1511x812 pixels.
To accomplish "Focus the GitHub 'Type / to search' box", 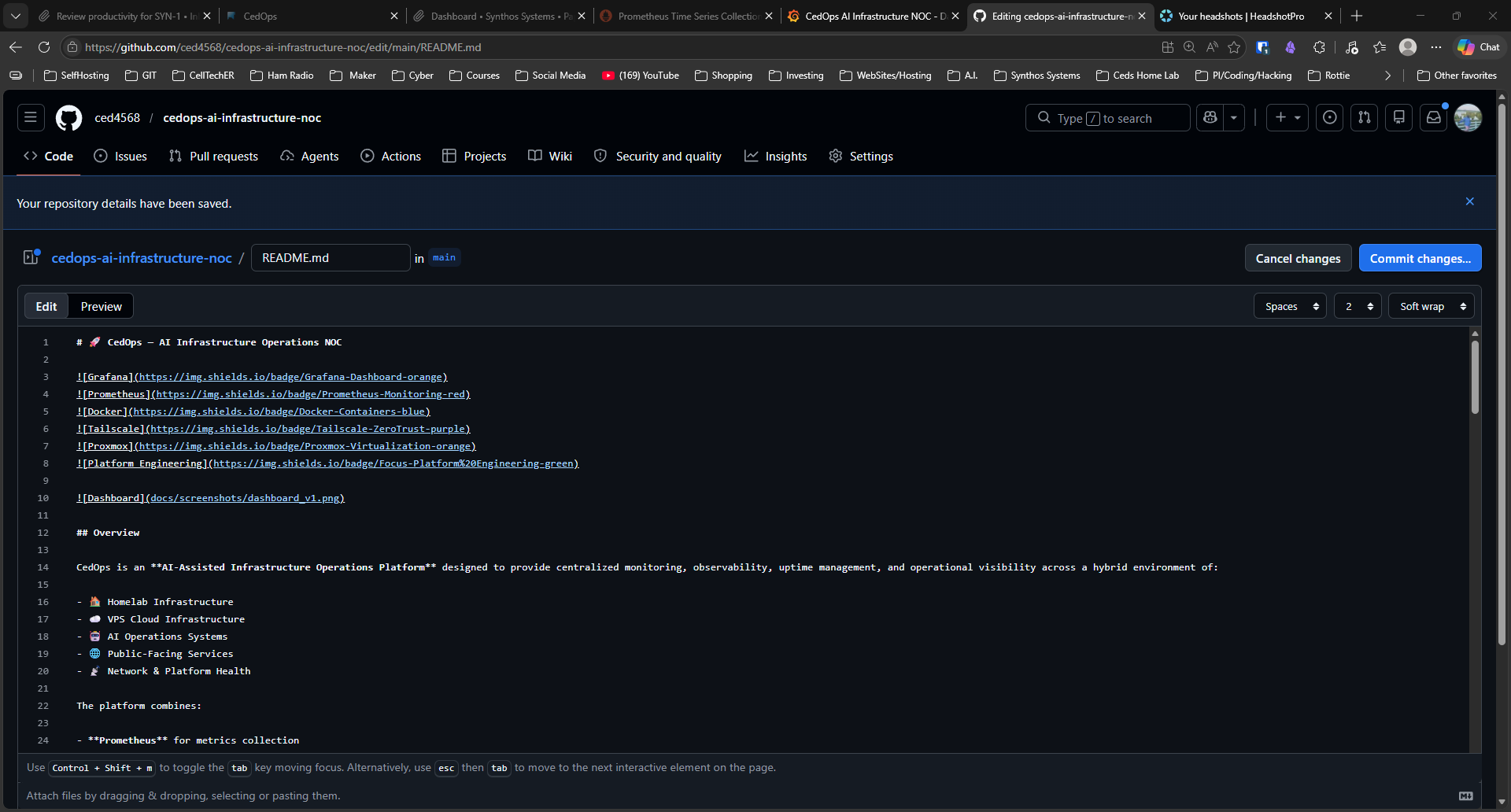I will (x=1107, y=118).
